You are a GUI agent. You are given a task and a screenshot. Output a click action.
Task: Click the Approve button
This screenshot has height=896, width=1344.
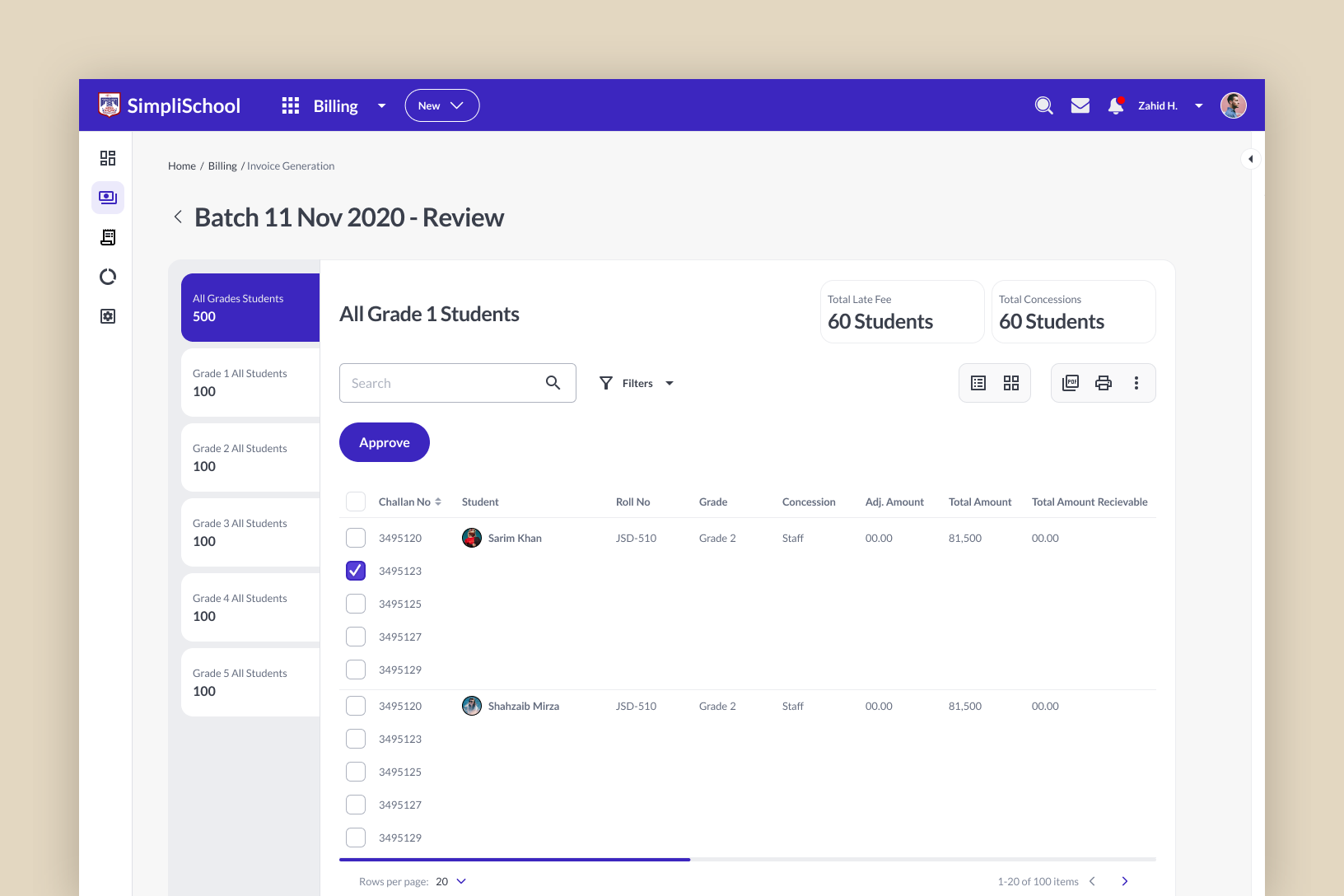tap(385, 442)
